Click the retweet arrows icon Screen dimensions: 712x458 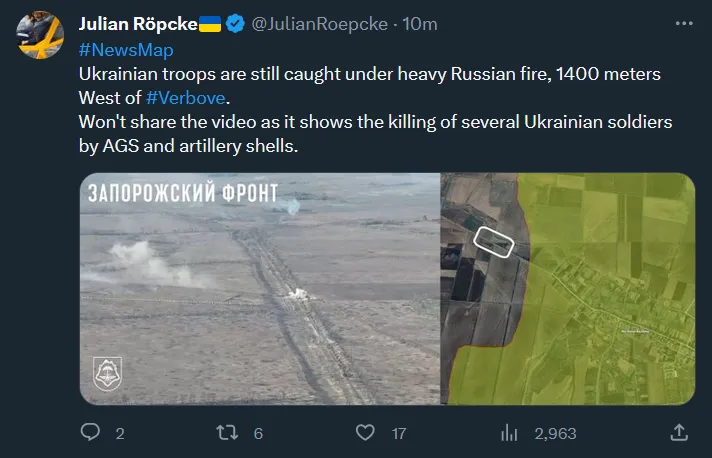[x=227, y=433]
